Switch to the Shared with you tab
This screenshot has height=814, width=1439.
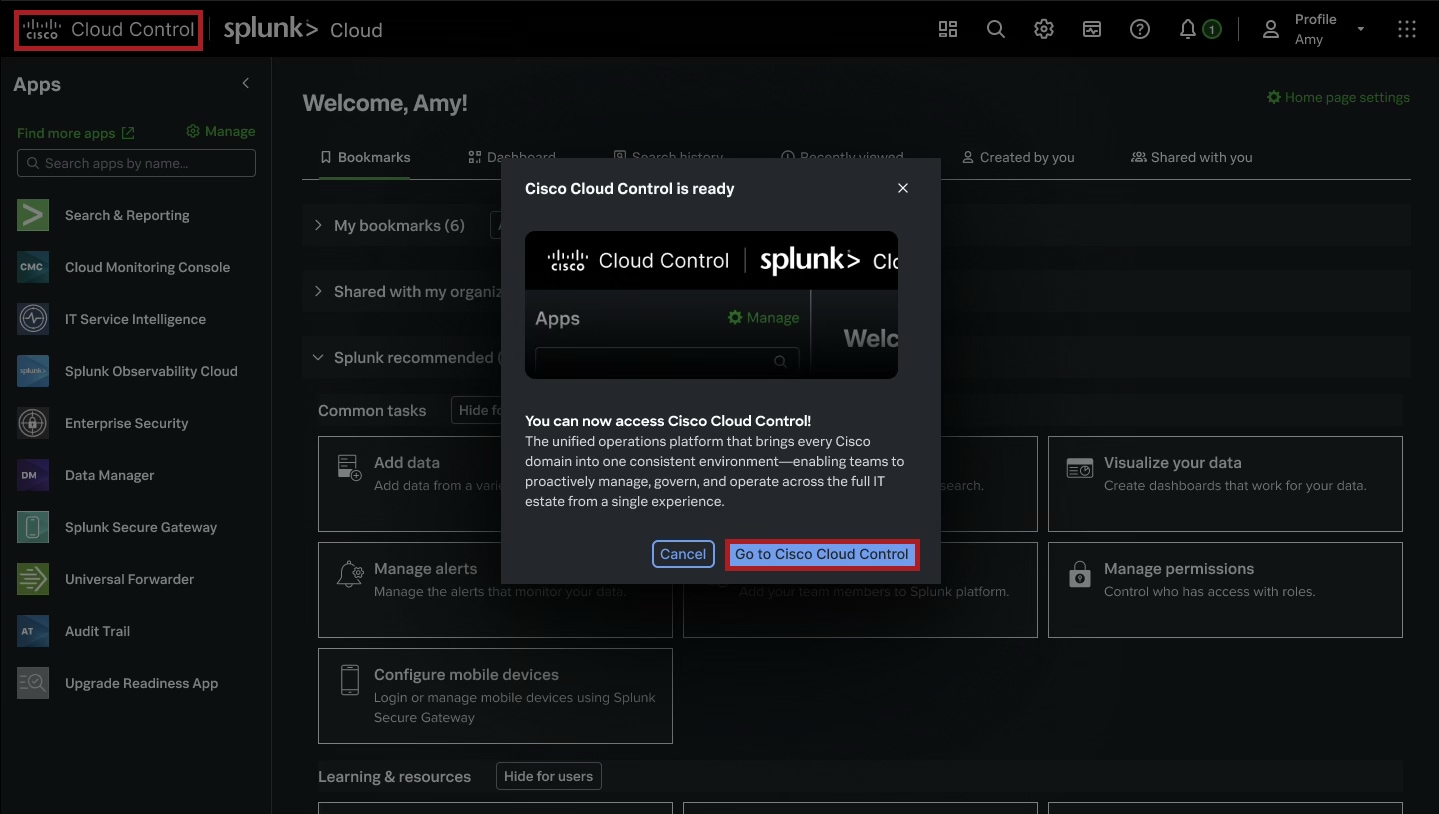pos(1191,157)
